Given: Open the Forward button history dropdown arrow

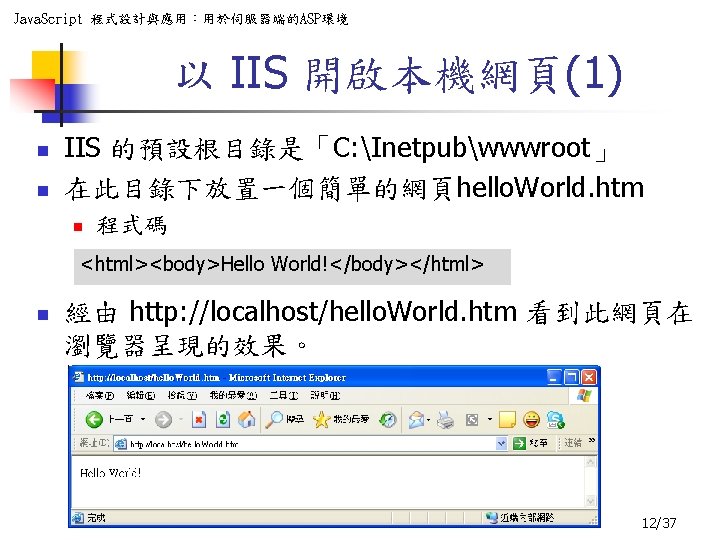Looking at the screenshot, I should coord(181,419).
